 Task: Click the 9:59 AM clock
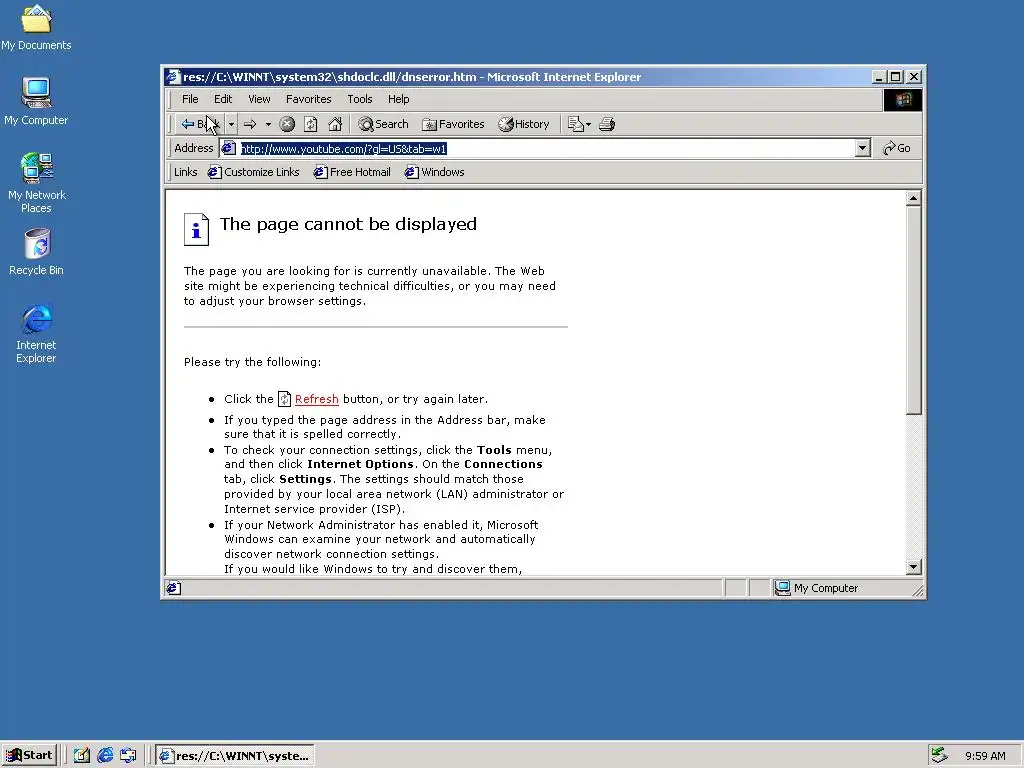[x=985, y=756]
